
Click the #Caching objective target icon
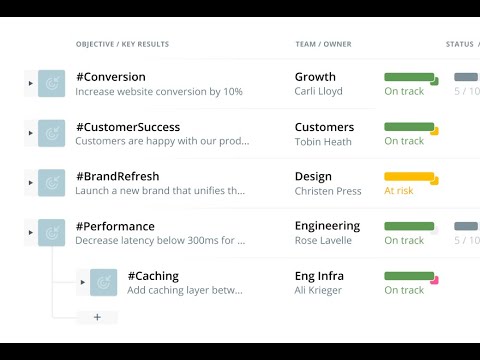pyautogui.click(x=103, y=282)
